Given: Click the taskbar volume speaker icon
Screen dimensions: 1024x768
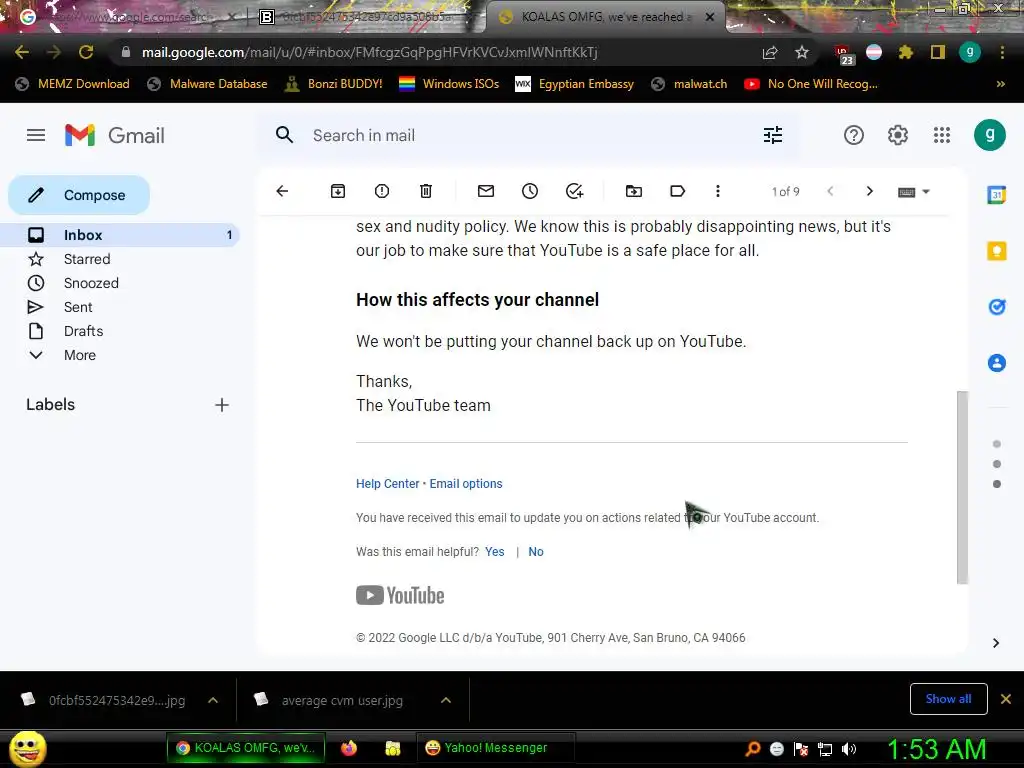Looking at the screenshot, I should click(x=849, y=749).
